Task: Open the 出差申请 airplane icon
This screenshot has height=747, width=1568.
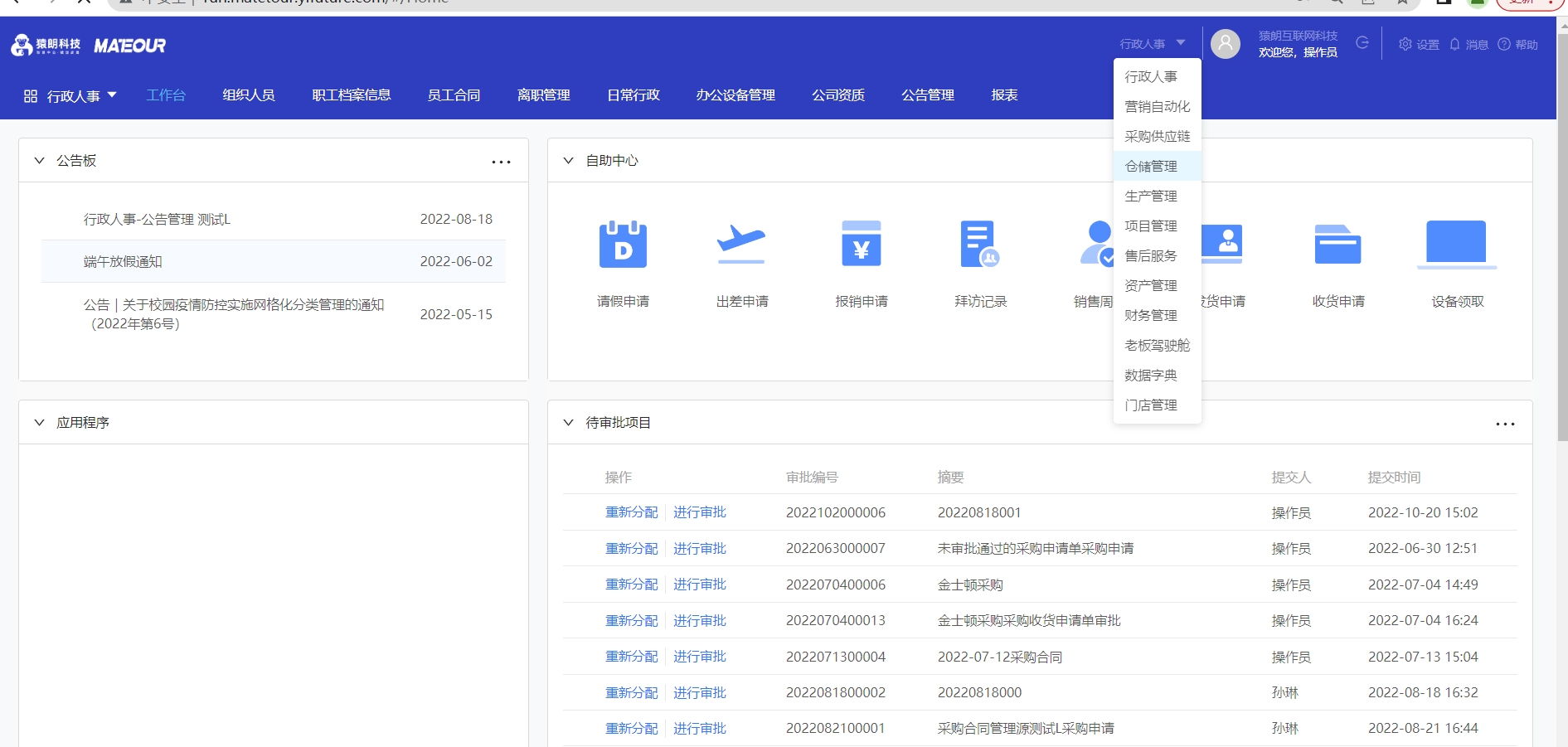Action: coord(741,244)
